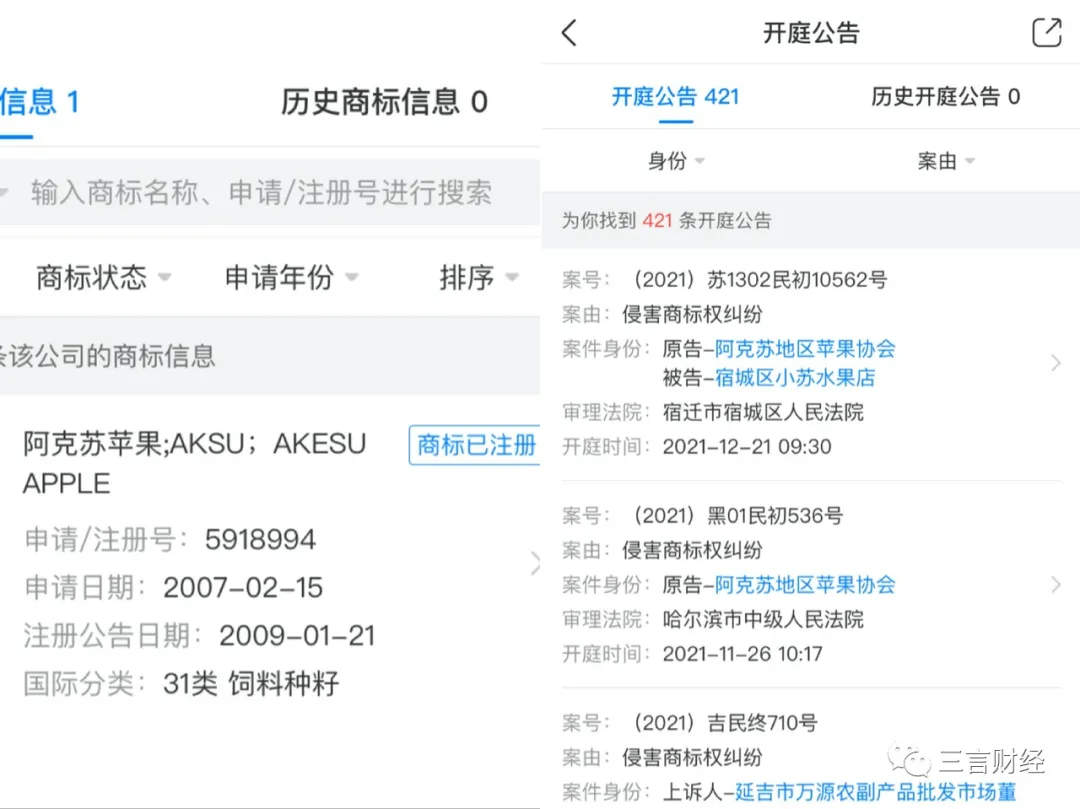Select the 为你找到 421 条开庭公告 result count
1080x809 pixels.
click(x=666, y=220)
